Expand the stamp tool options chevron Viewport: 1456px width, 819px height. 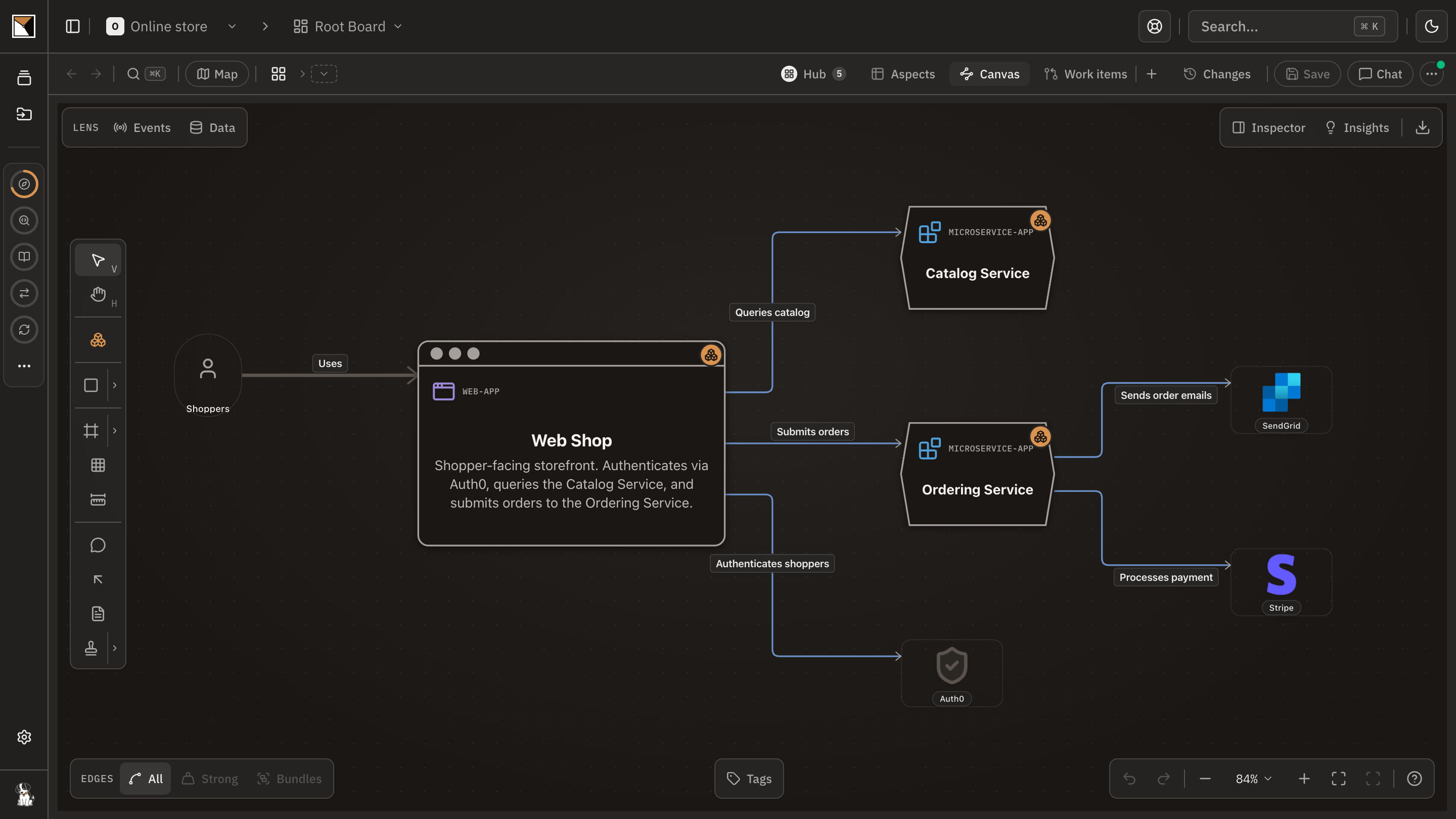pos(115,648)
